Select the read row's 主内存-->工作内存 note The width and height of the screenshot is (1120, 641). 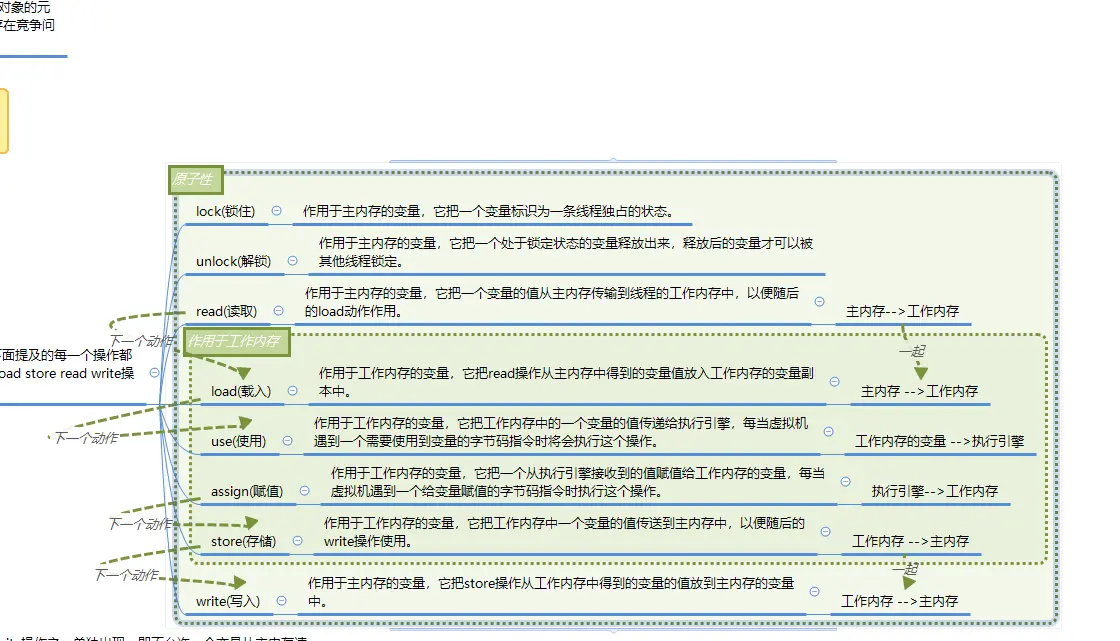(x=902, y=312)
